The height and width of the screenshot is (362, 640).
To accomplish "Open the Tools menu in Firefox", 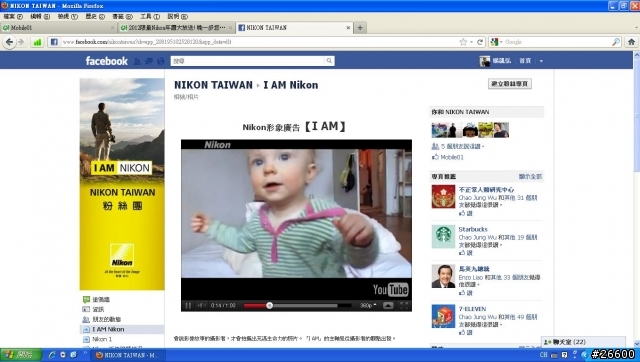I will tap(150, 17).
